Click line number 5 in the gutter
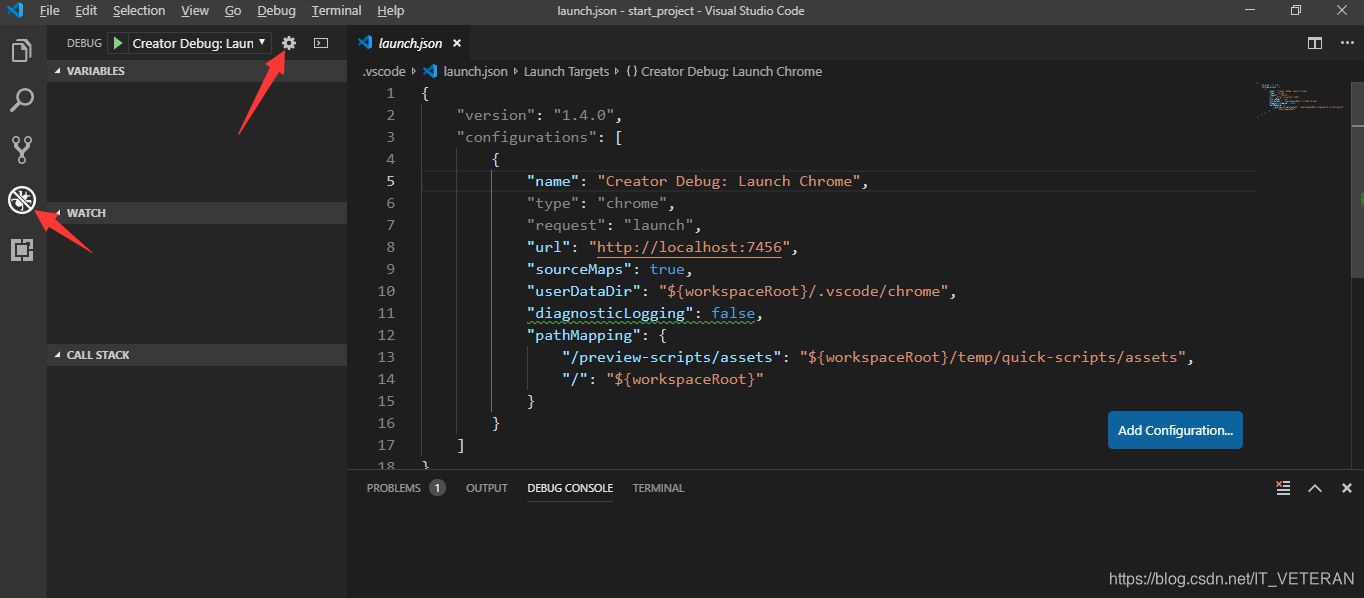The image size is (1364, 598). (x=390, y=181)
